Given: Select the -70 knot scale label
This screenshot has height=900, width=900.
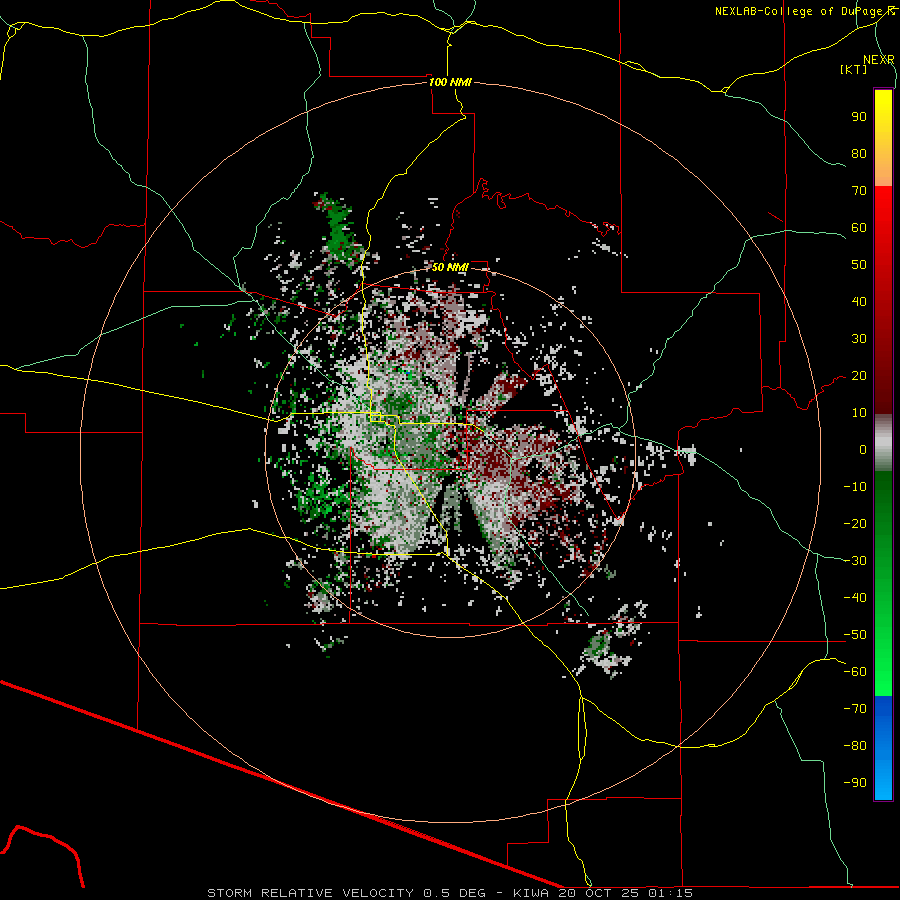Looking at the screenshot, I should (855, 709).
